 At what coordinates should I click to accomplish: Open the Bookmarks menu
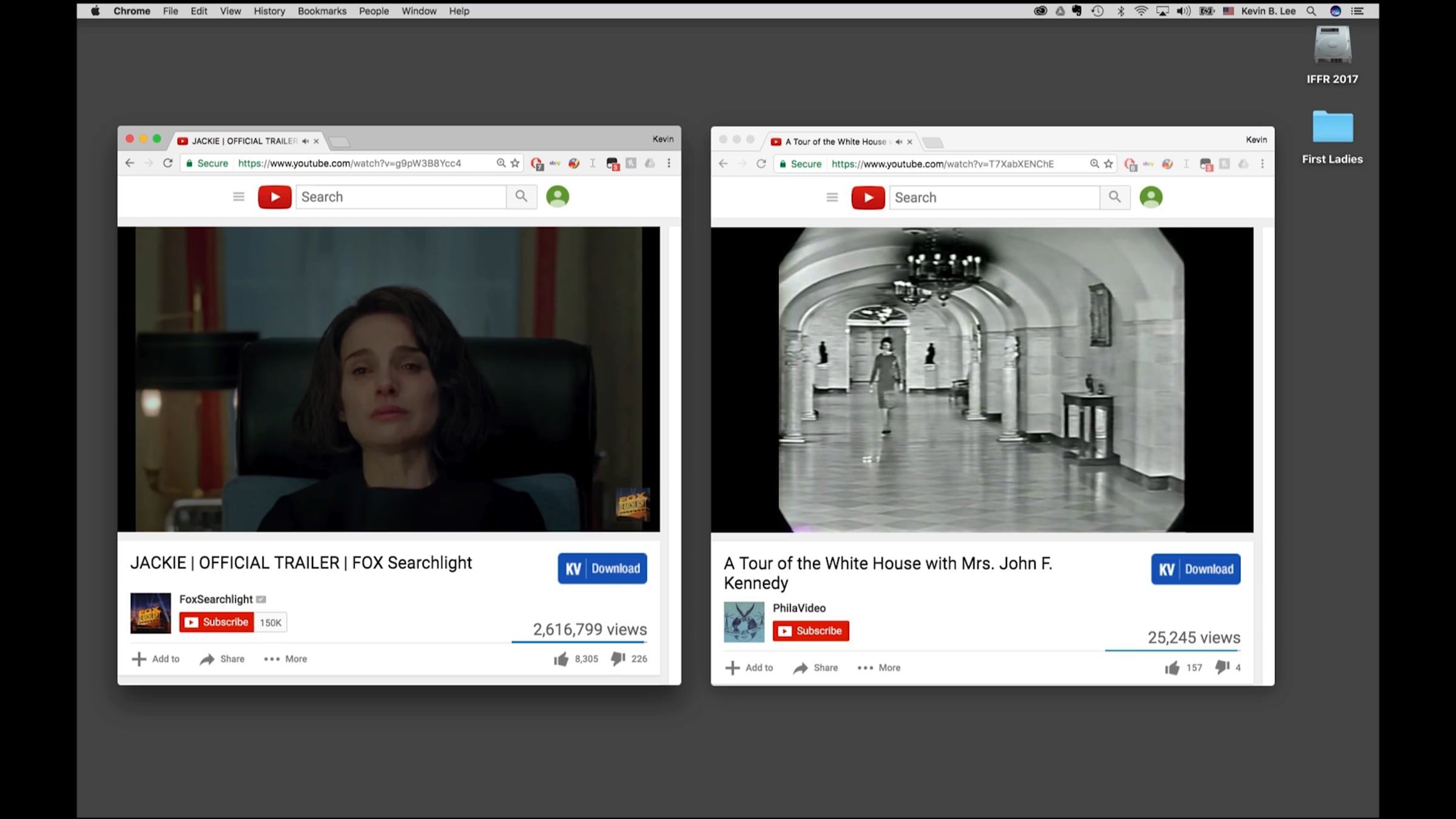point(322,11)
